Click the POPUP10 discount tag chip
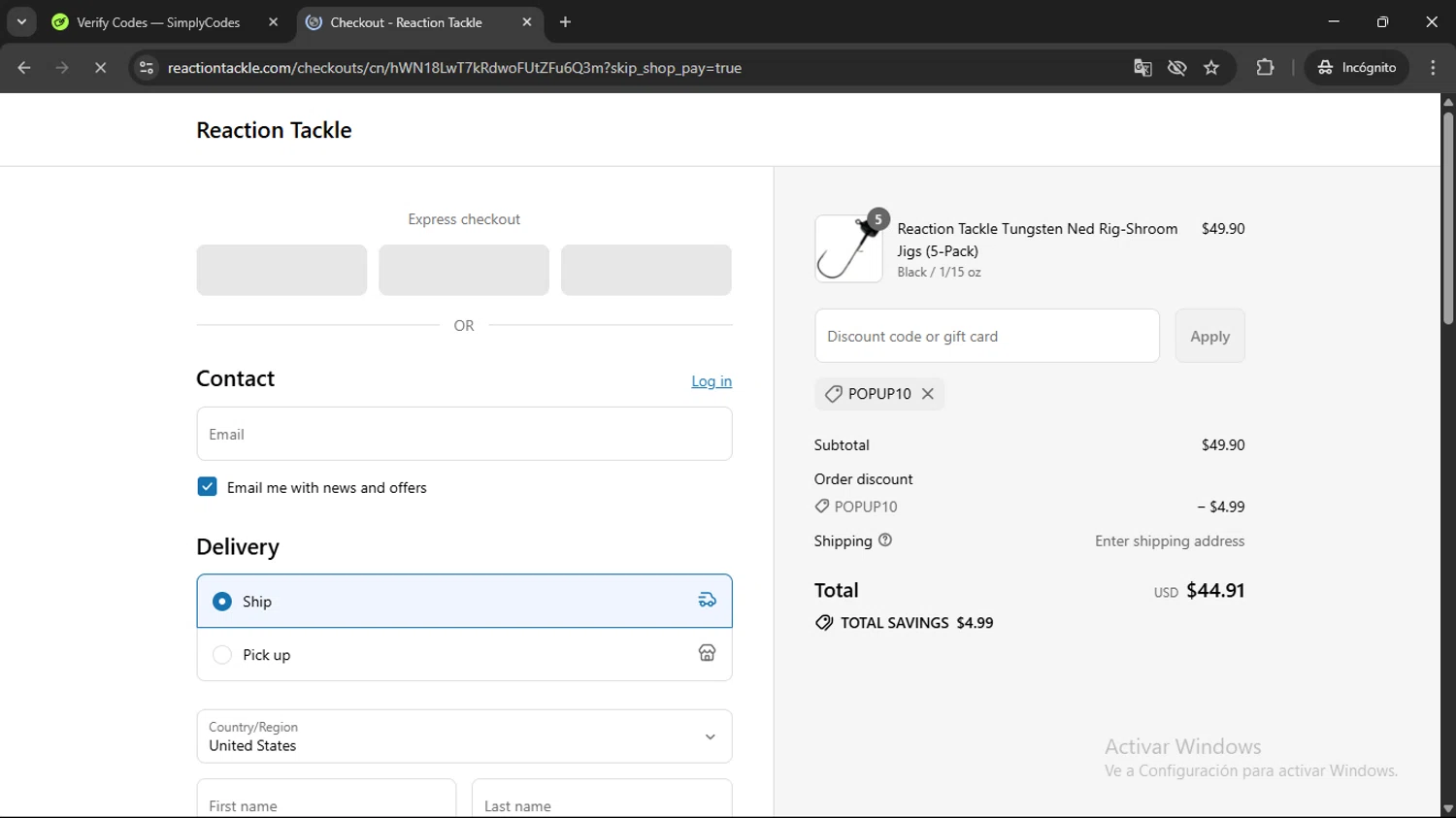1456x818 pixels. pos(878,394)
